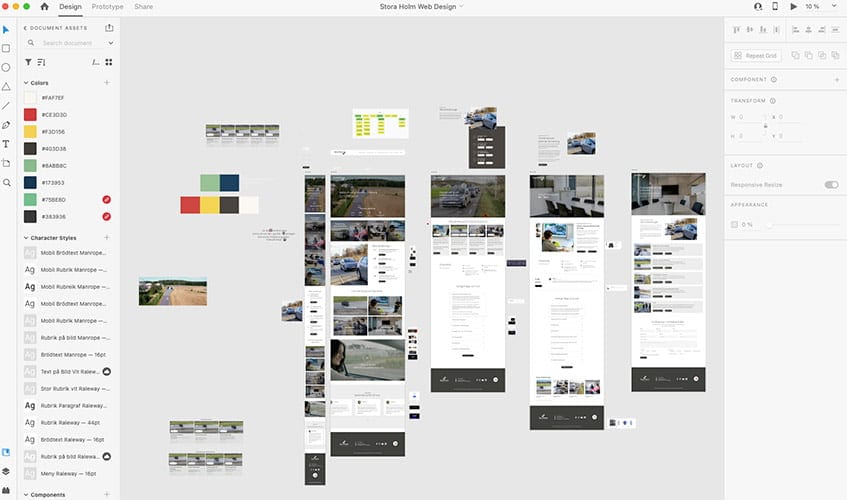Open the Libraries panel icon at sidebar bottom
Viewport: 847px width, 500px height.
pos(6,452)
